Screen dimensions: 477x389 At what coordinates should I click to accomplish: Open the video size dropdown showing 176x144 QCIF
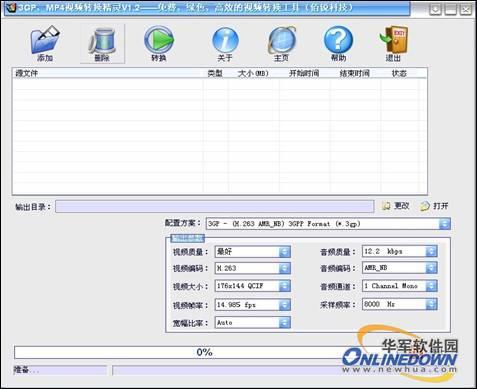click(x=253, y=286)
